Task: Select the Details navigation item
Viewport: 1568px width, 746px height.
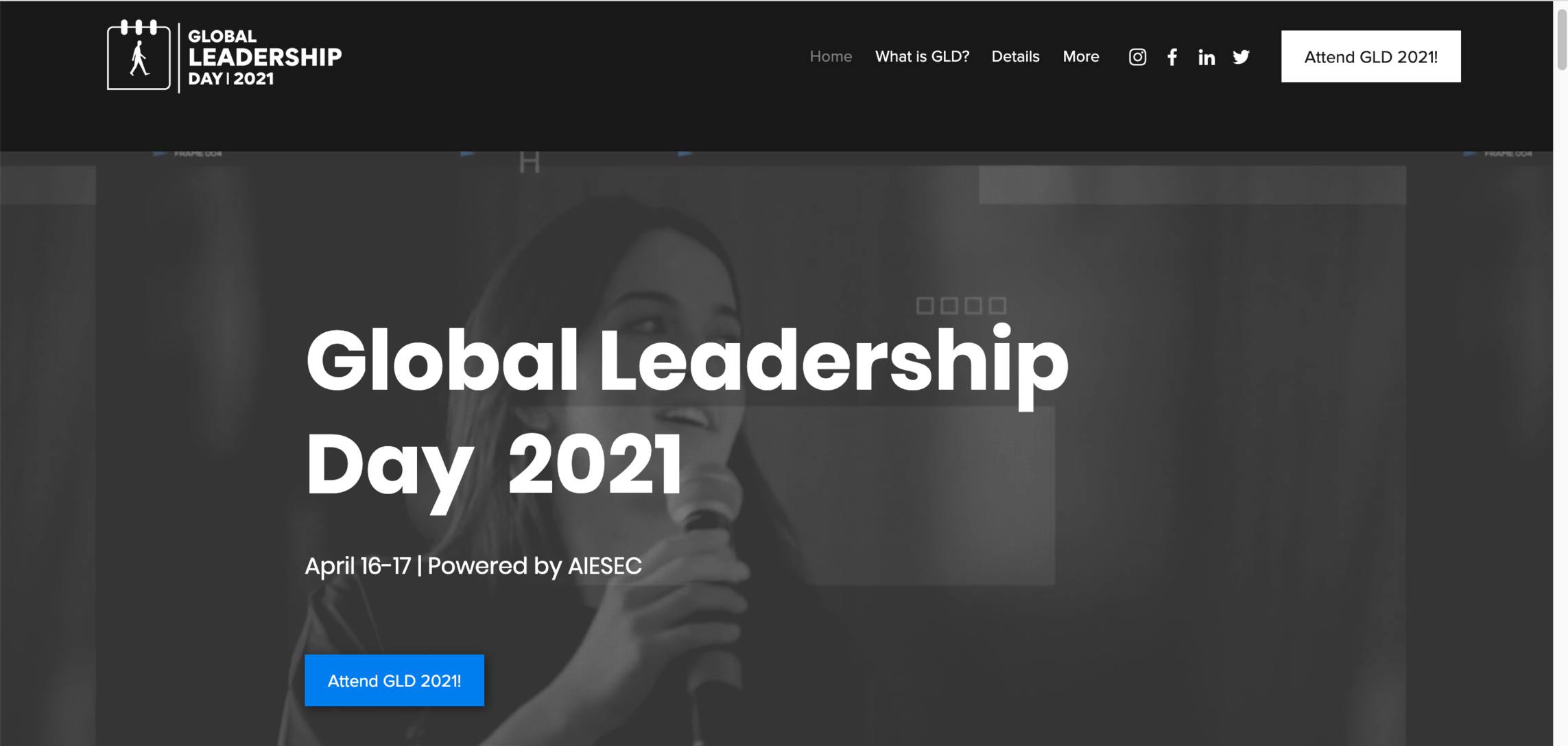Action: click(1015, 56)
